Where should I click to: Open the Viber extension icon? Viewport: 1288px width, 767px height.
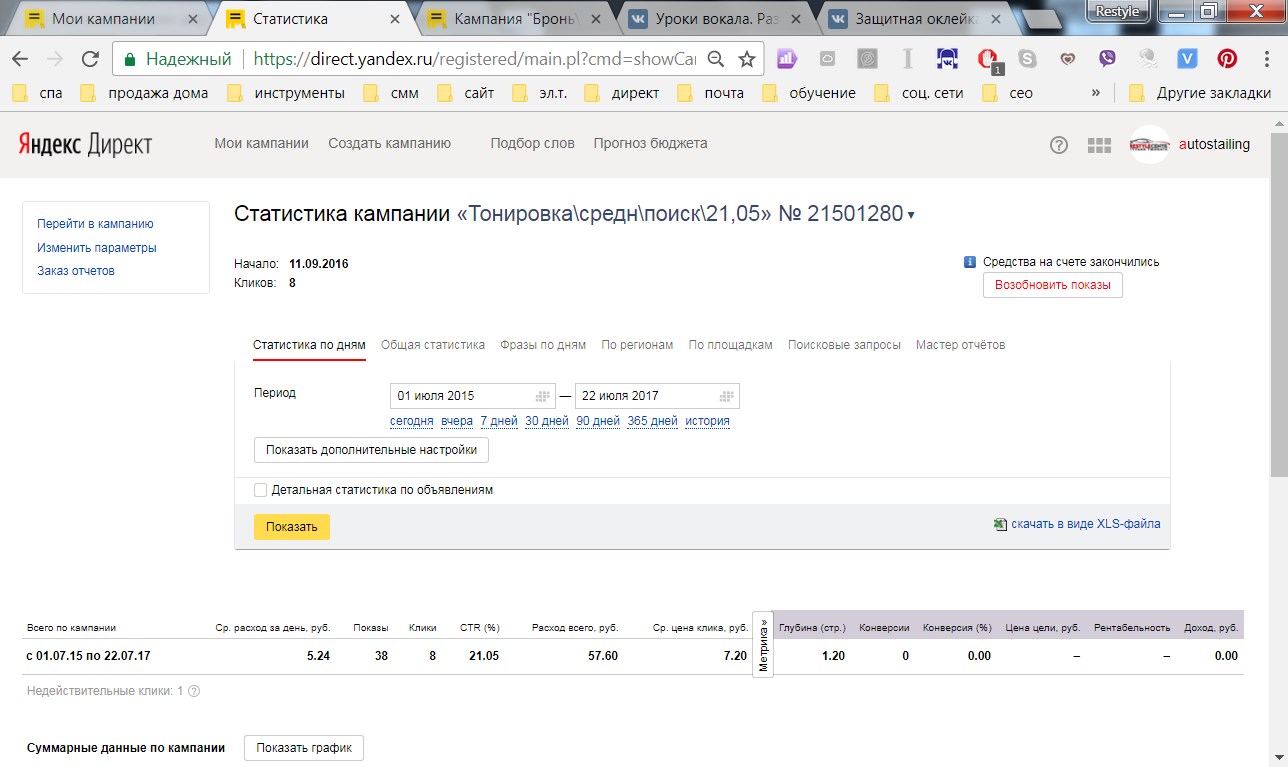1107,59
